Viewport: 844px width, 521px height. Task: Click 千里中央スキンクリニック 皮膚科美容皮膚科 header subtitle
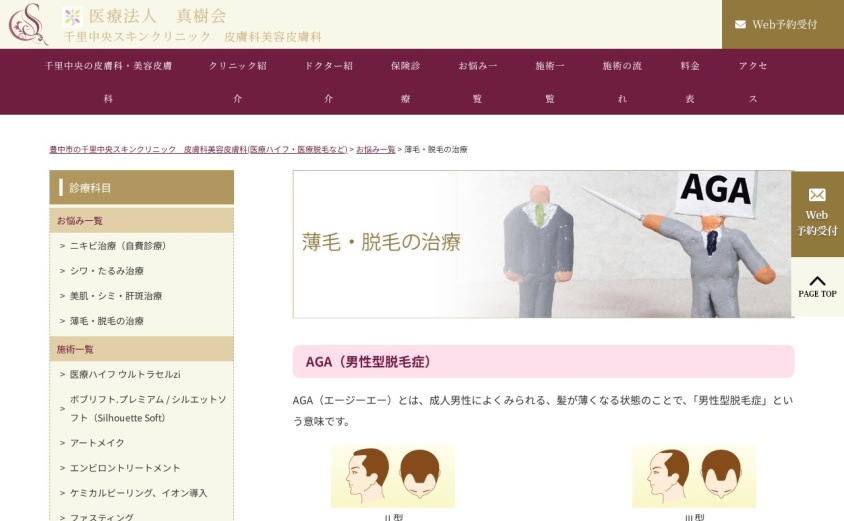tap(193, 37)
